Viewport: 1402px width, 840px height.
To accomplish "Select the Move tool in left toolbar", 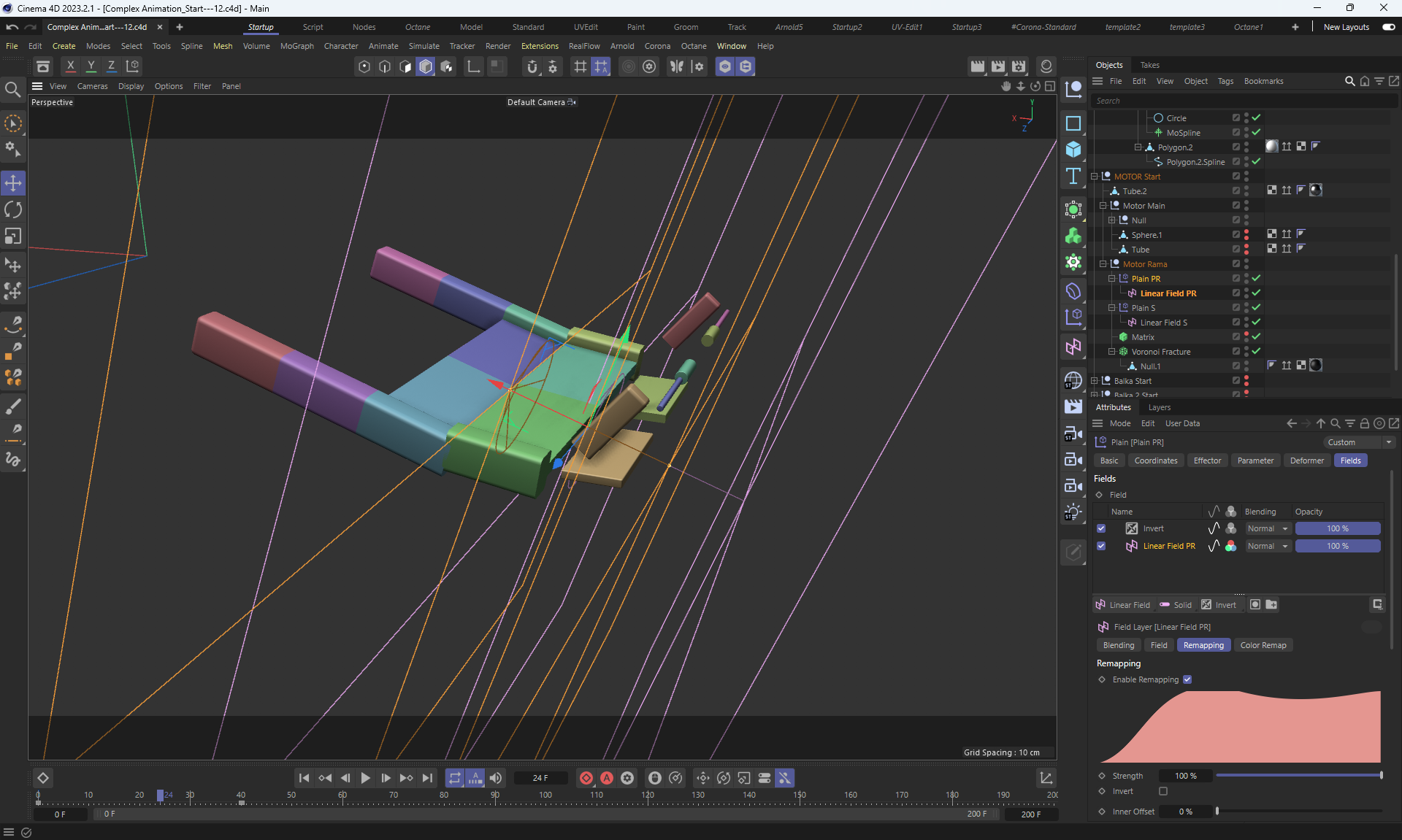I will (13, 183).
